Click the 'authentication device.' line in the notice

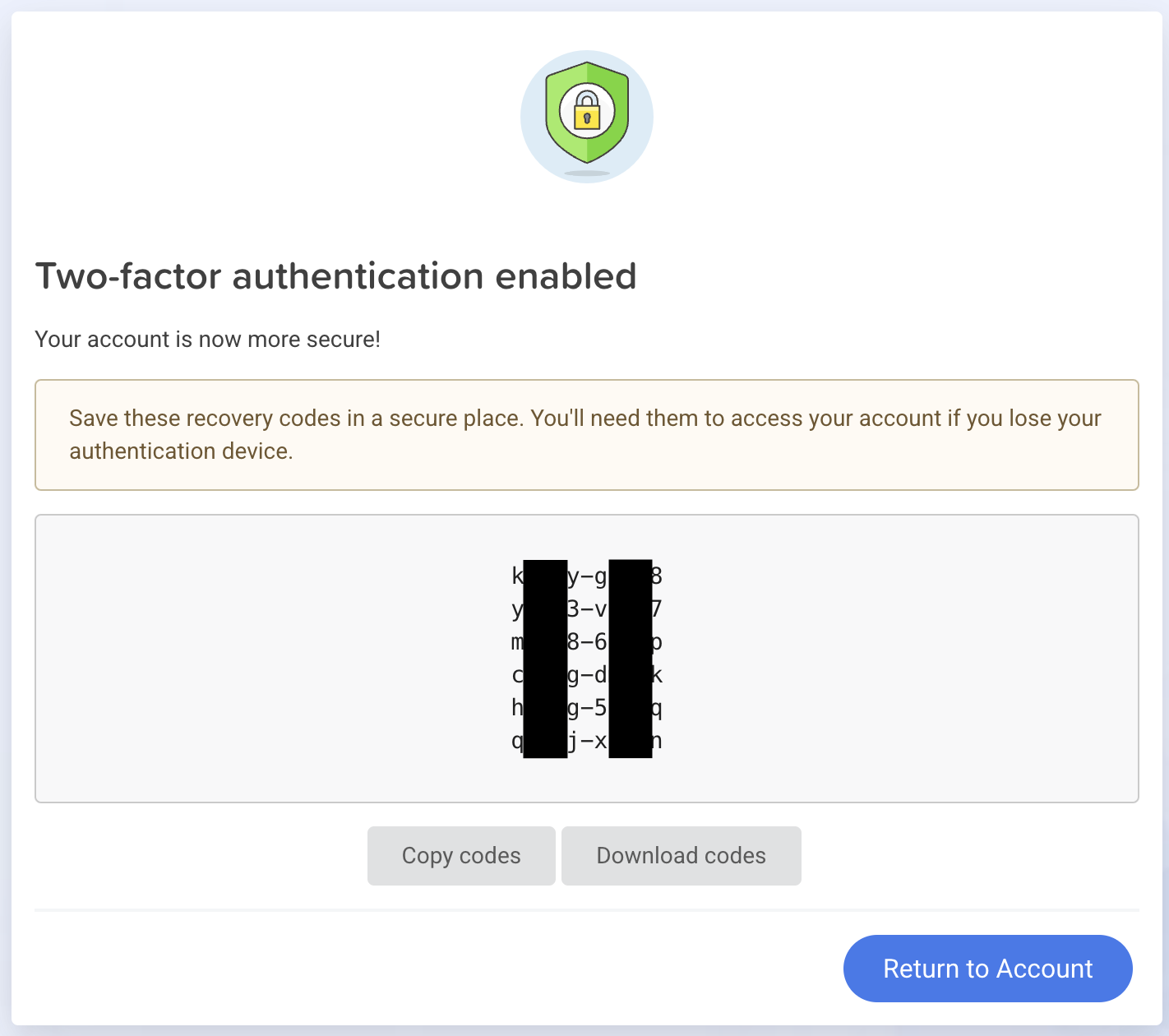click(181, 451)
